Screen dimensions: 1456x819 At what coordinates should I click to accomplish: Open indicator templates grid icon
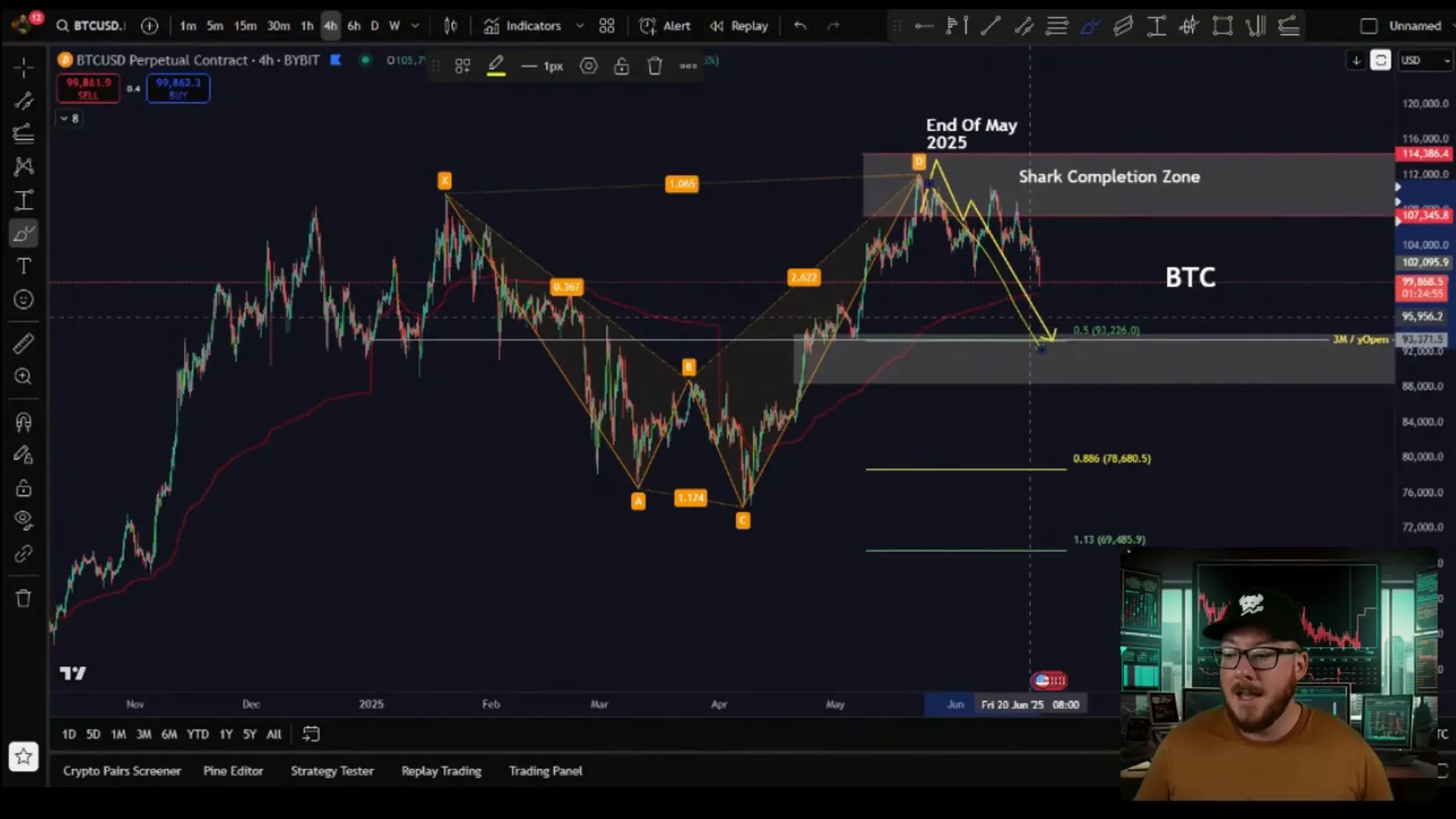point(607,26)
